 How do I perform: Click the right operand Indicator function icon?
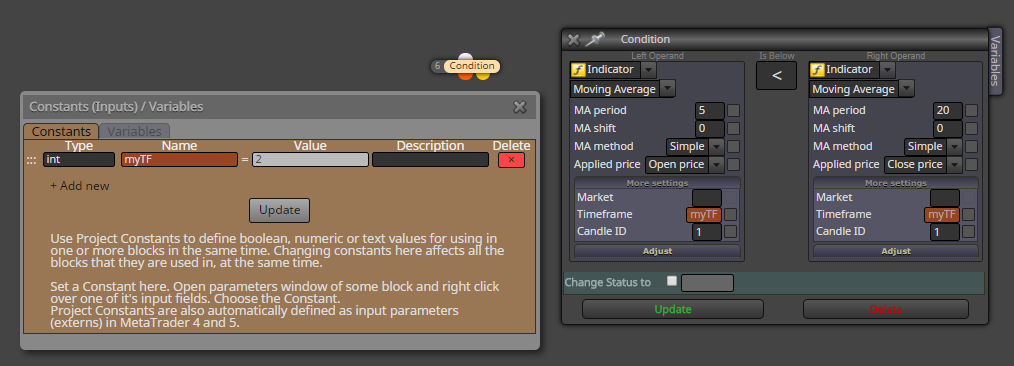coord(817,70)
